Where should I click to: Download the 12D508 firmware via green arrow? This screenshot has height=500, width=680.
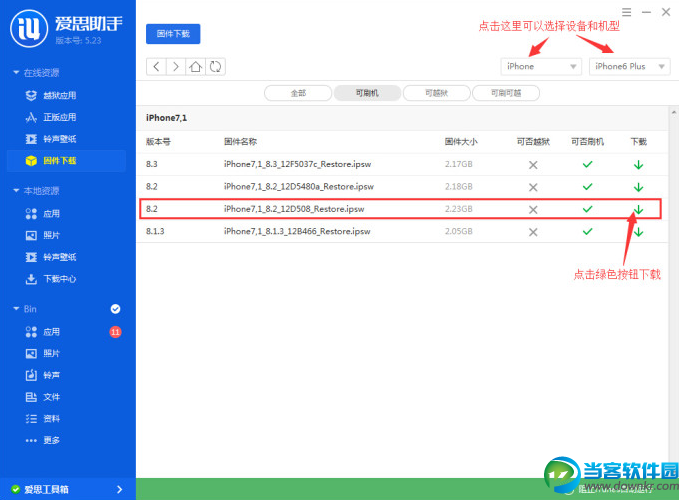point(638,209)
